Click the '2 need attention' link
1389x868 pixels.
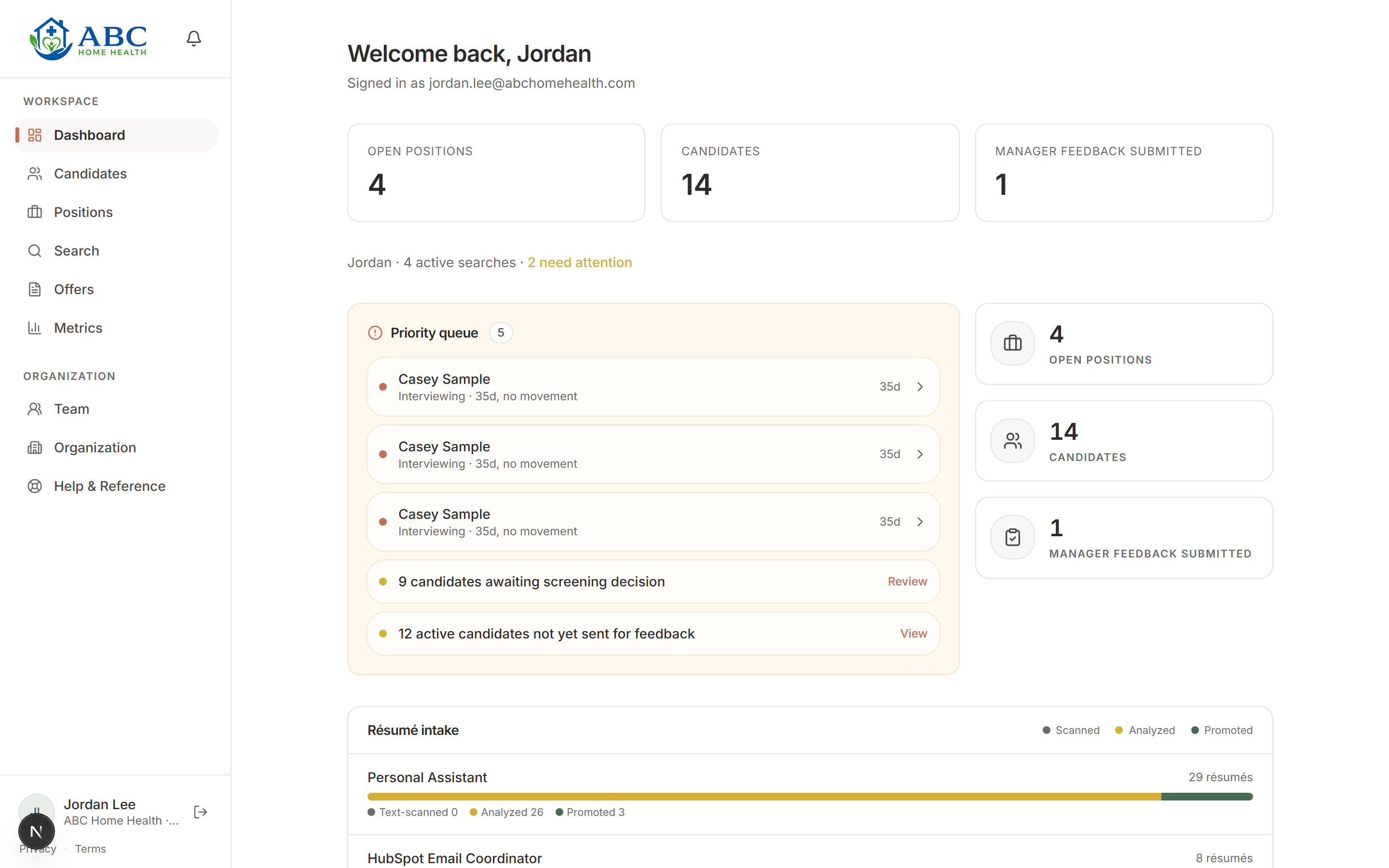coord(580,262)
